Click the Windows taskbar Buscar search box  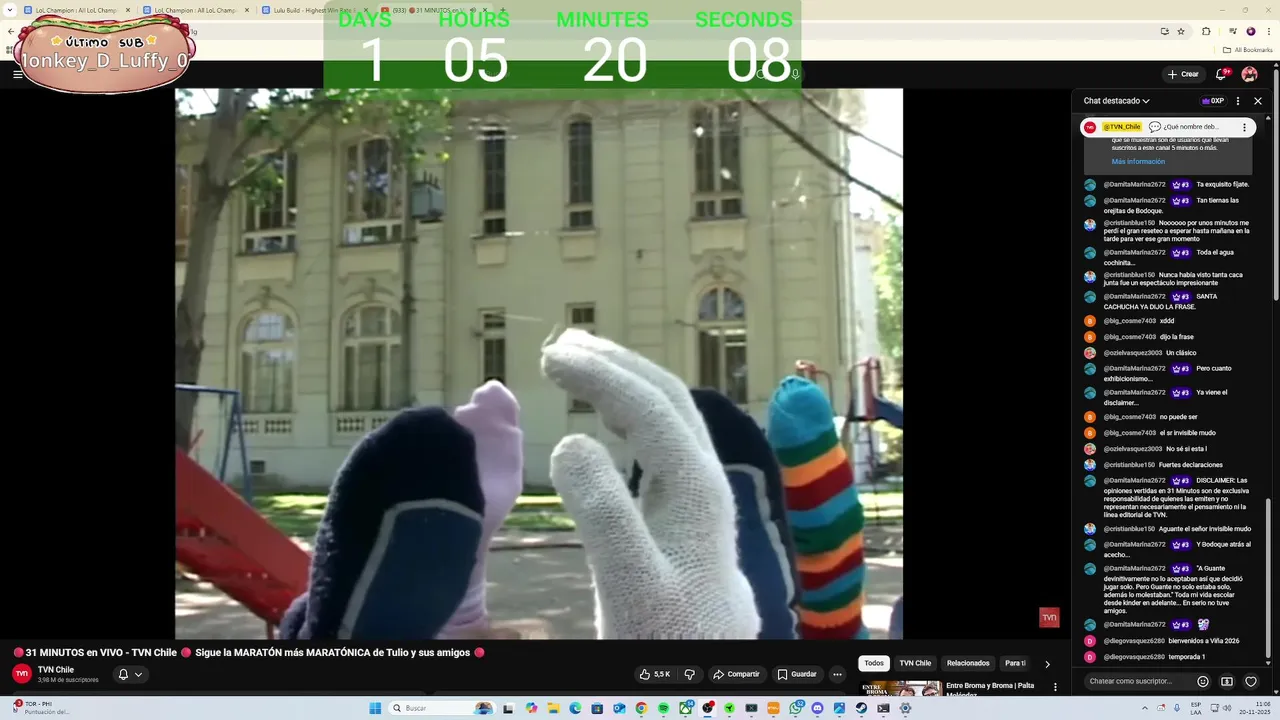[x=442, y=708]
